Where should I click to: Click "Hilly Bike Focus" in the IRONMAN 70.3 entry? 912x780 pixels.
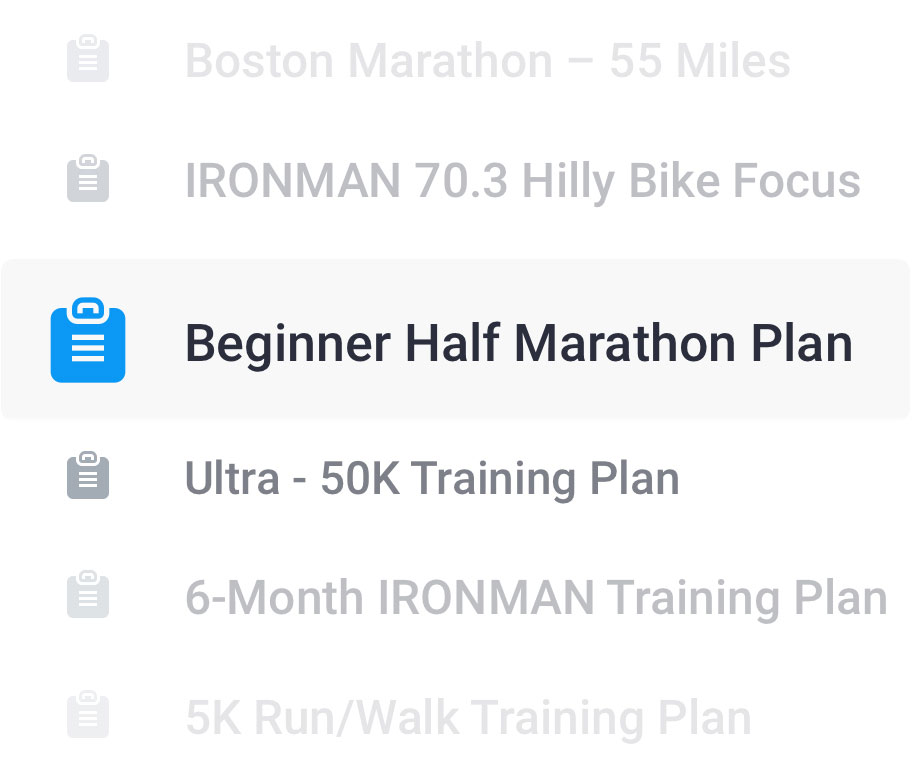coord(691,181)
